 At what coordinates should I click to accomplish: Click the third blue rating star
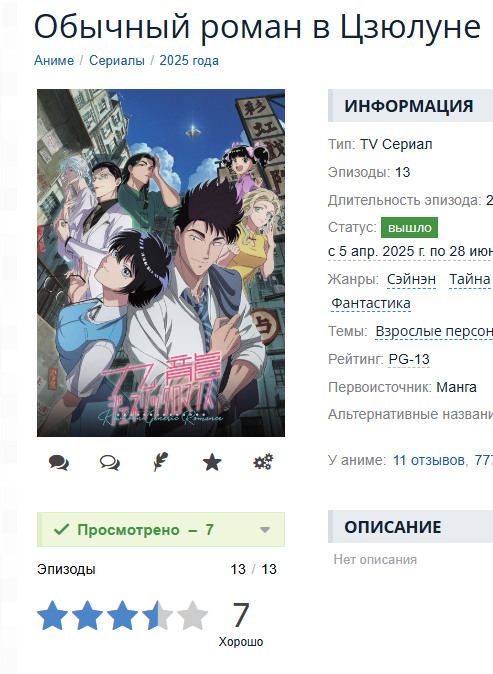[122, 616]
